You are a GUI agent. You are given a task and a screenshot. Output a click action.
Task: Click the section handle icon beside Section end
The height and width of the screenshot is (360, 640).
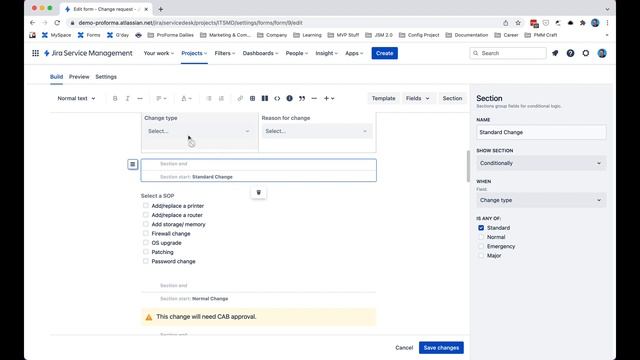pyautogui.click(x=133, y=164)
